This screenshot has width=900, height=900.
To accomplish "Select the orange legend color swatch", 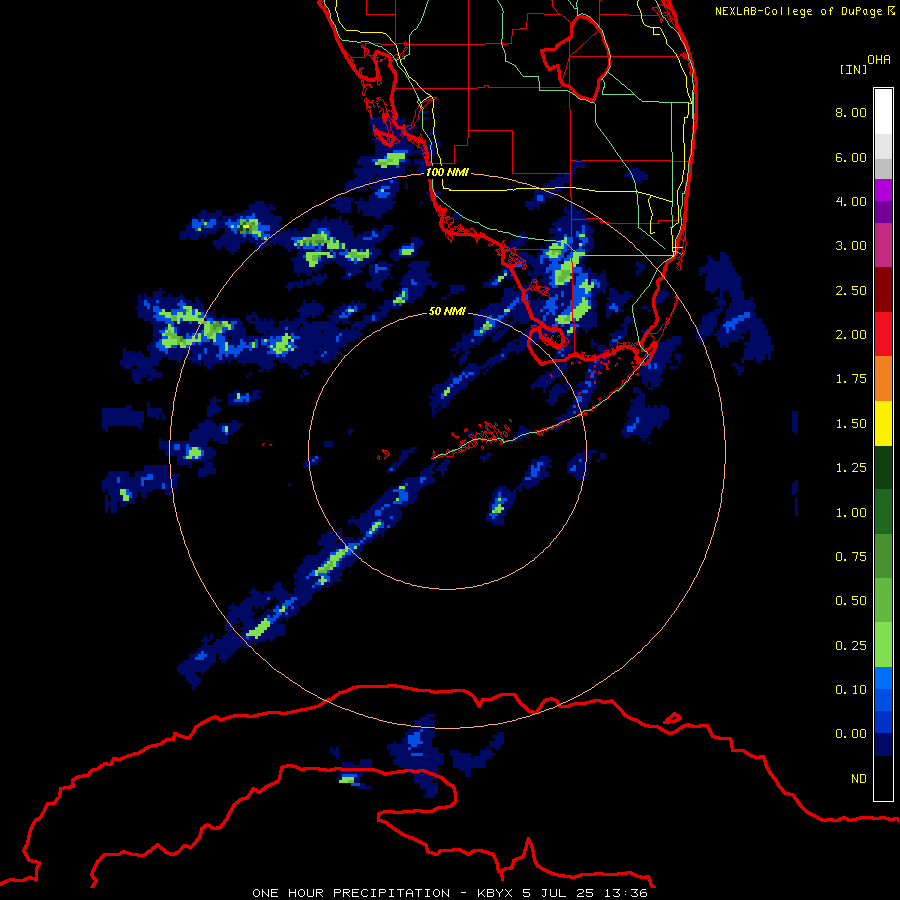I will [x=883, y=378].
